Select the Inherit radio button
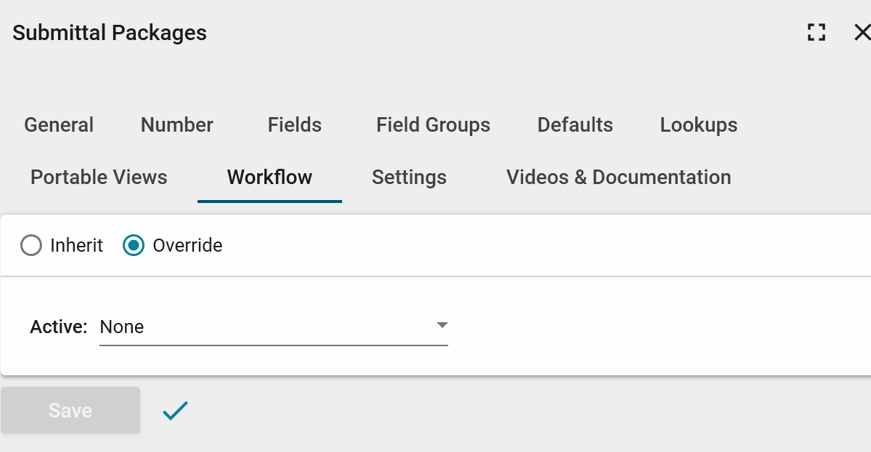 (32, 245)
